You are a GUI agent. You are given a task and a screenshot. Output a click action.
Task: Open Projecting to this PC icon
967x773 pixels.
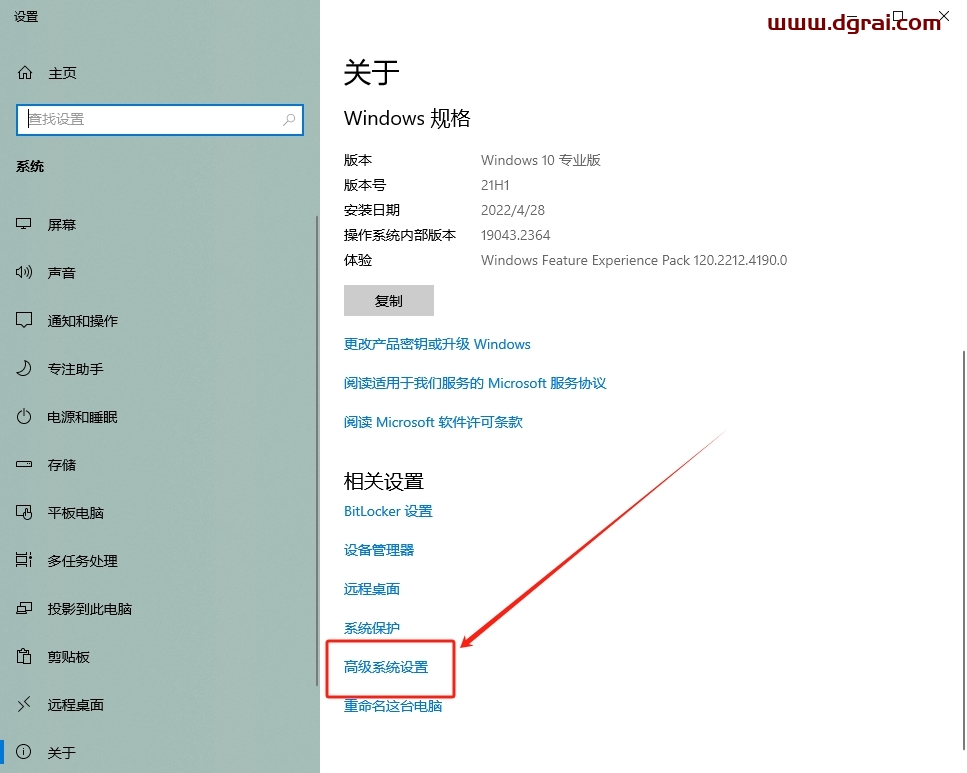pos(25,609)
